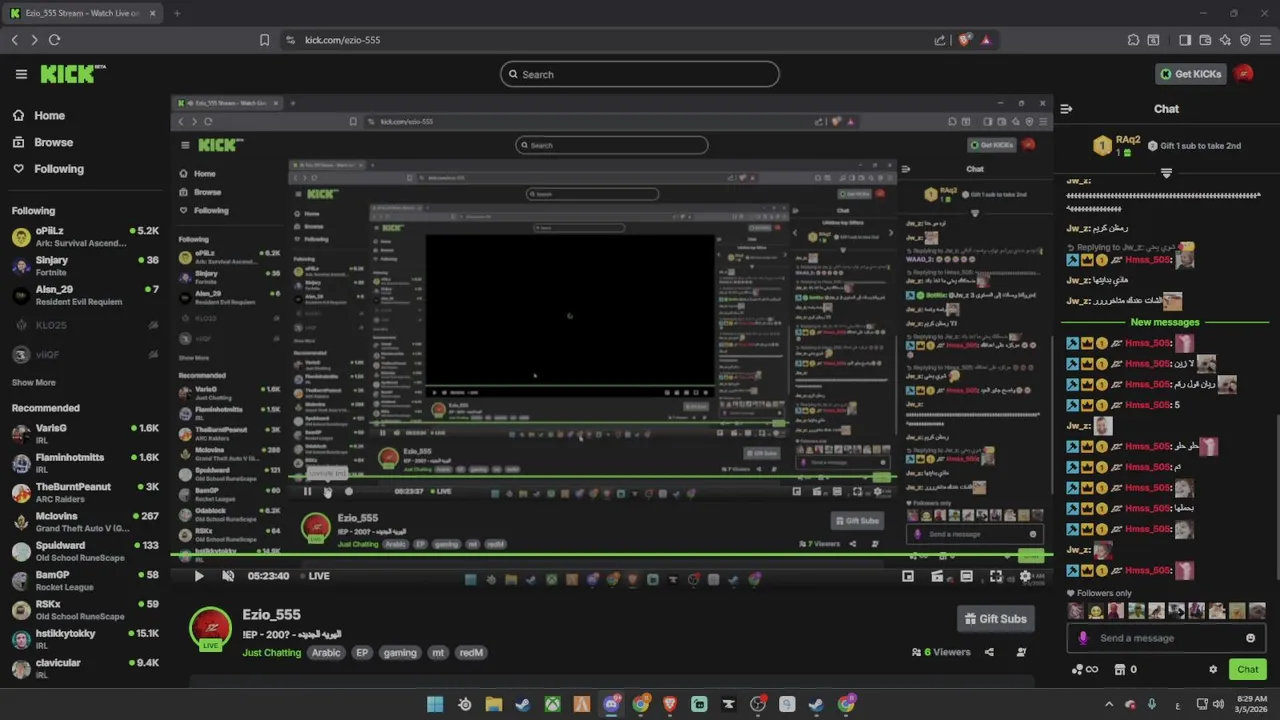Bookmark this page icon
Screen dimensions: 1280x720
(x=264, y=40)
